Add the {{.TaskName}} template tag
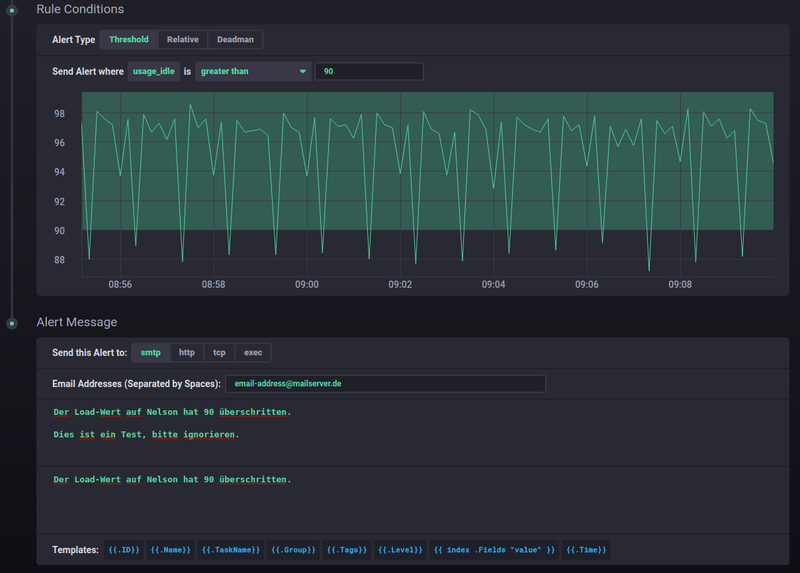The image size is (800, 573). point(231,550)
